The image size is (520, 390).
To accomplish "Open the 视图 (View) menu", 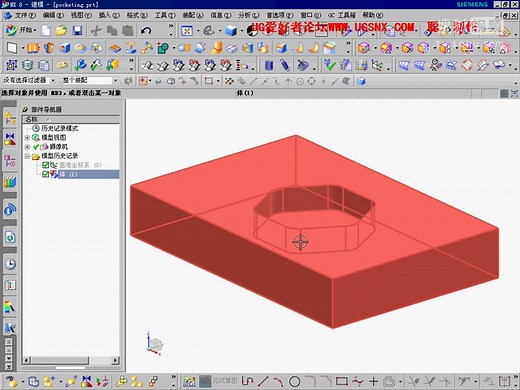I will click(81, 15).
